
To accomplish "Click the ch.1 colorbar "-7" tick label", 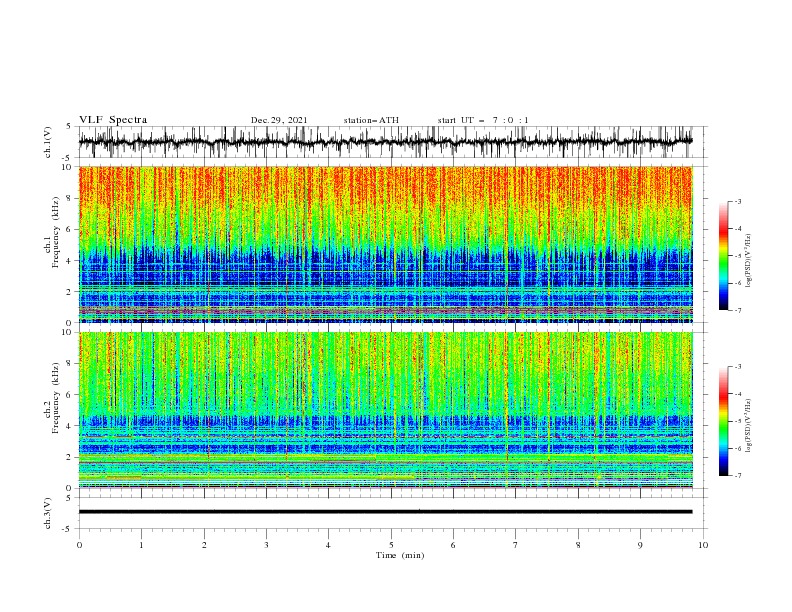I will tap(737, 310).
